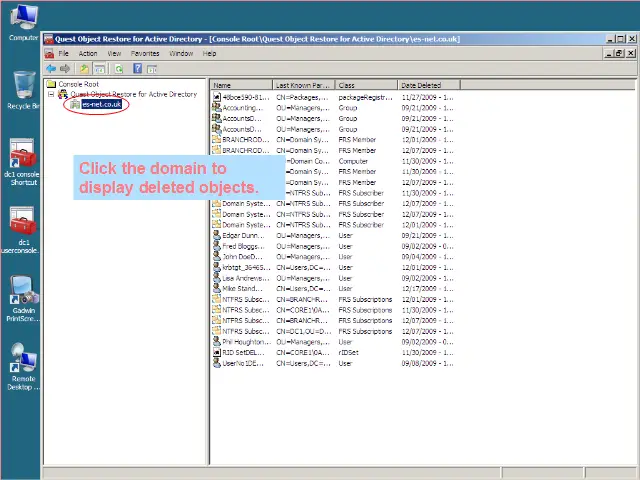
Task: Click the 09/04/2009 date deleted cell
Action: coord(427,257)
